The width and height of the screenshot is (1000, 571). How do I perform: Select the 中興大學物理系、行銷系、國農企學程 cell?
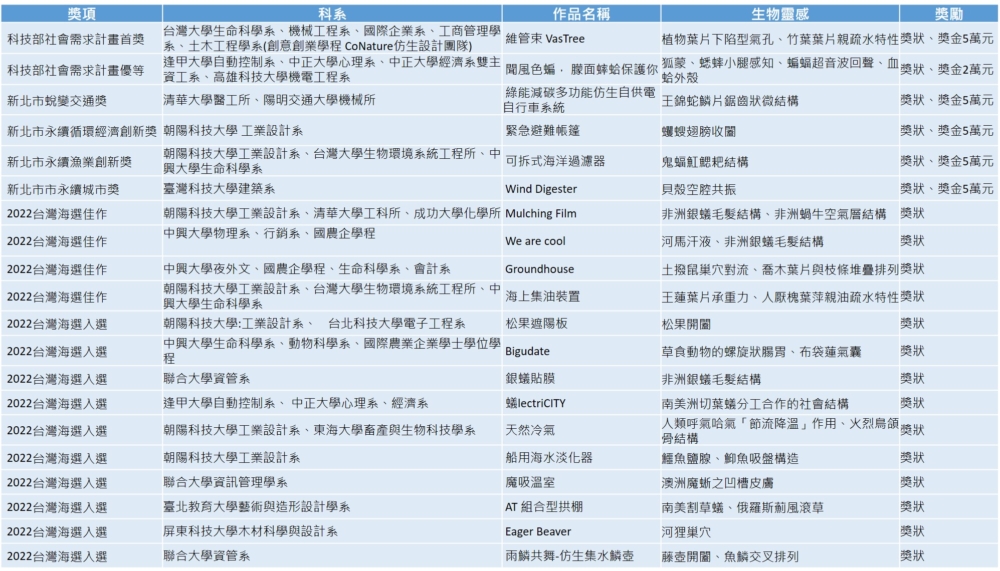[332, 241]
